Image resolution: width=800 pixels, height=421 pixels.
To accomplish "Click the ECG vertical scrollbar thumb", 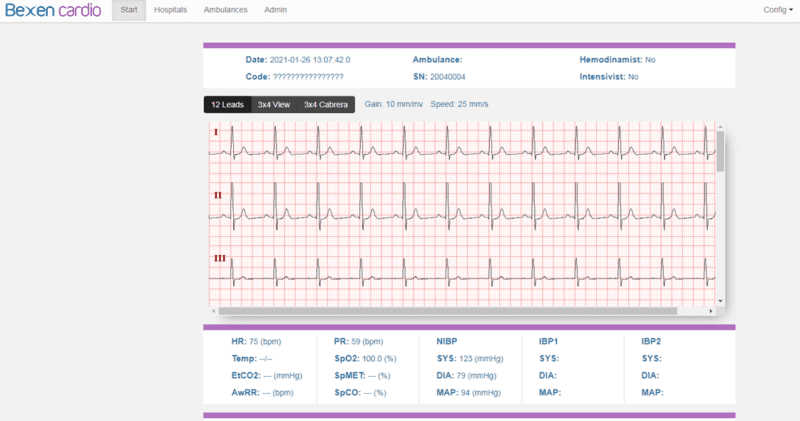I will click(720, 152).
